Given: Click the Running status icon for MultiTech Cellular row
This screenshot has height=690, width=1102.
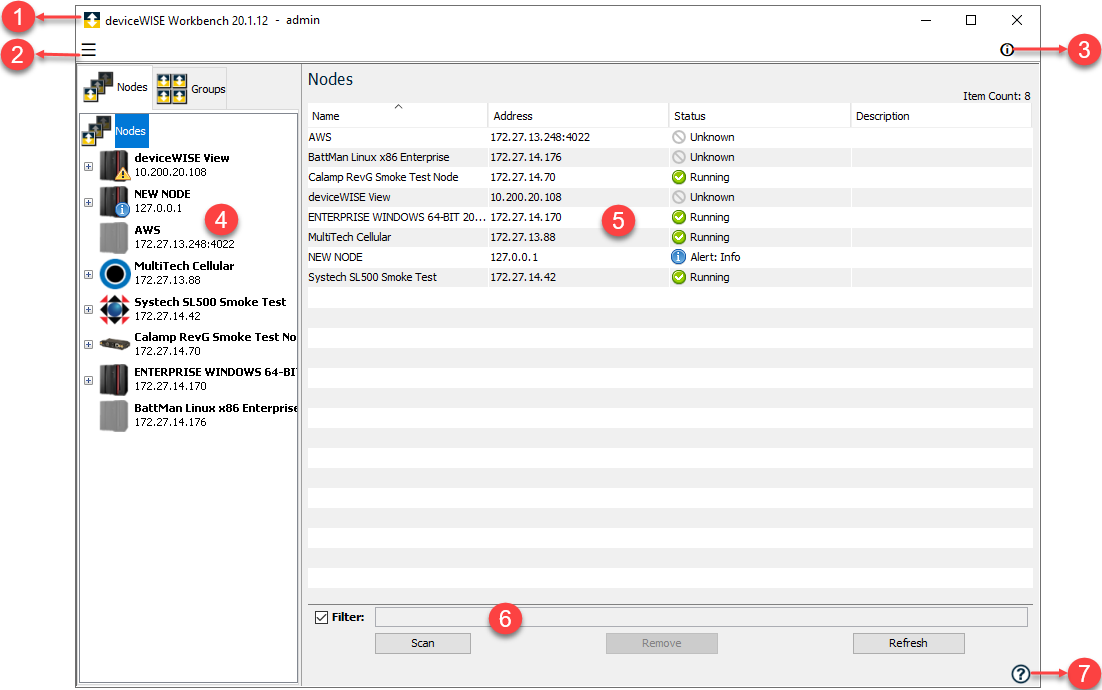Looking at the screenshot, I should [x=679, y=237].
